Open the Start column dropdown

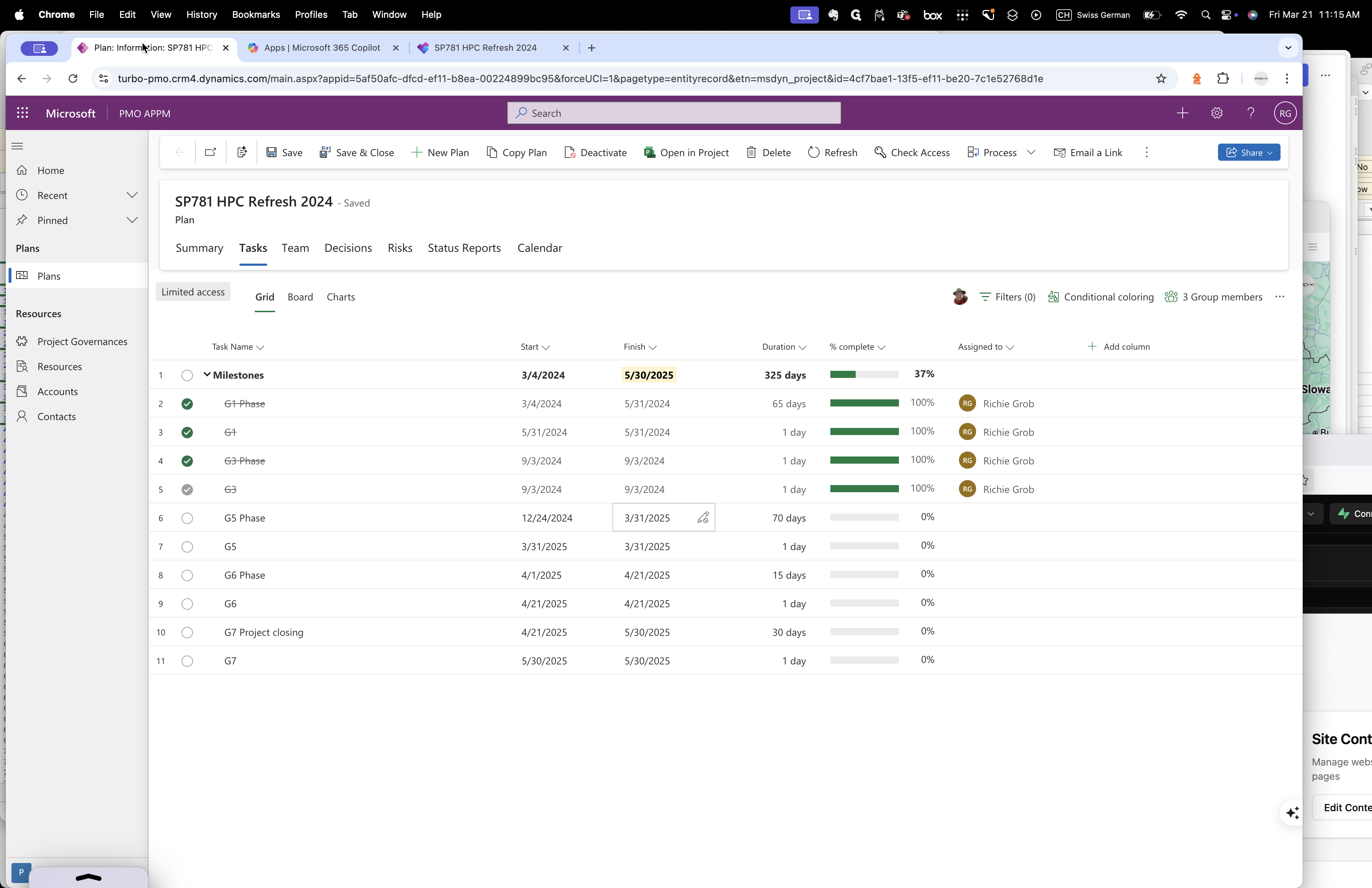coord(546,347)
